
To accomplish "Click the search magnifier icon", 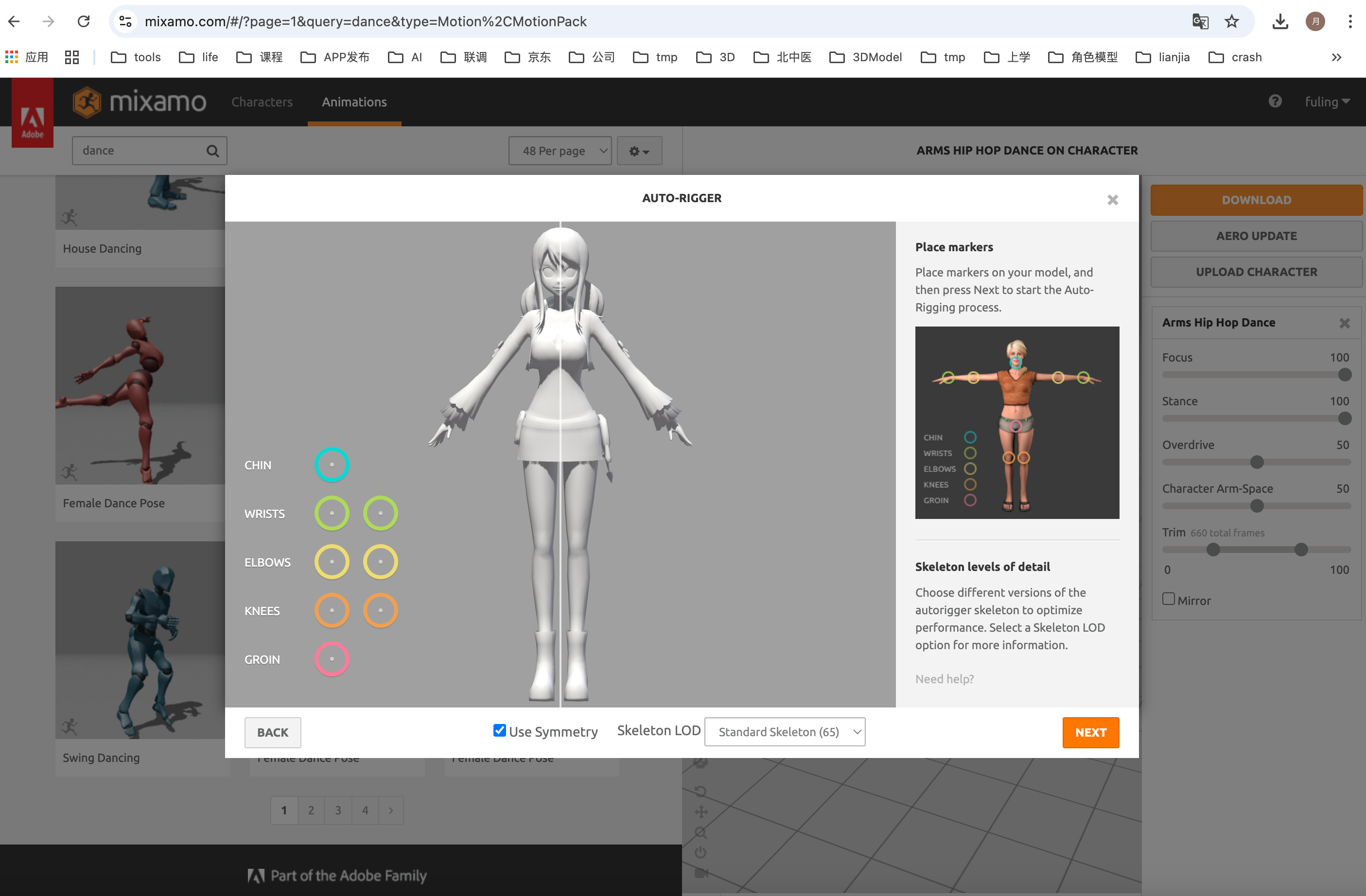I will [212, 151].
